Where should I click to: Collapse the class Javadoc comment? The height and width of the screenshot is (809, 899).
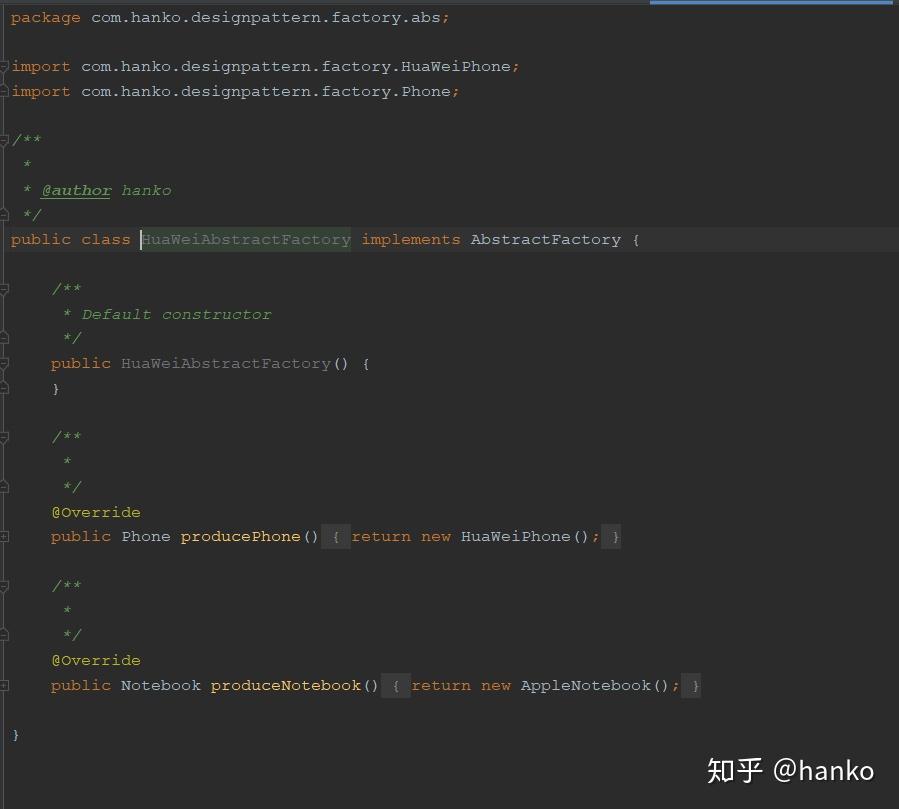3,140
